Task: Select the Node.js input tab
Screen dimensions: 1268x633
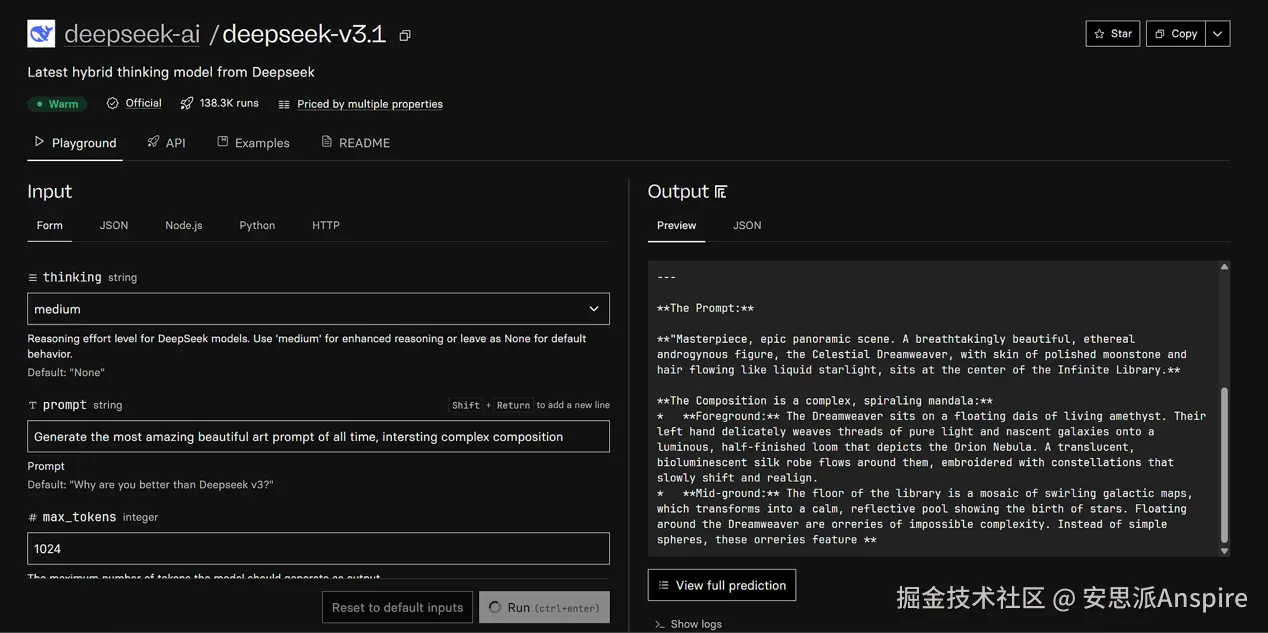Action: [184, 225]
